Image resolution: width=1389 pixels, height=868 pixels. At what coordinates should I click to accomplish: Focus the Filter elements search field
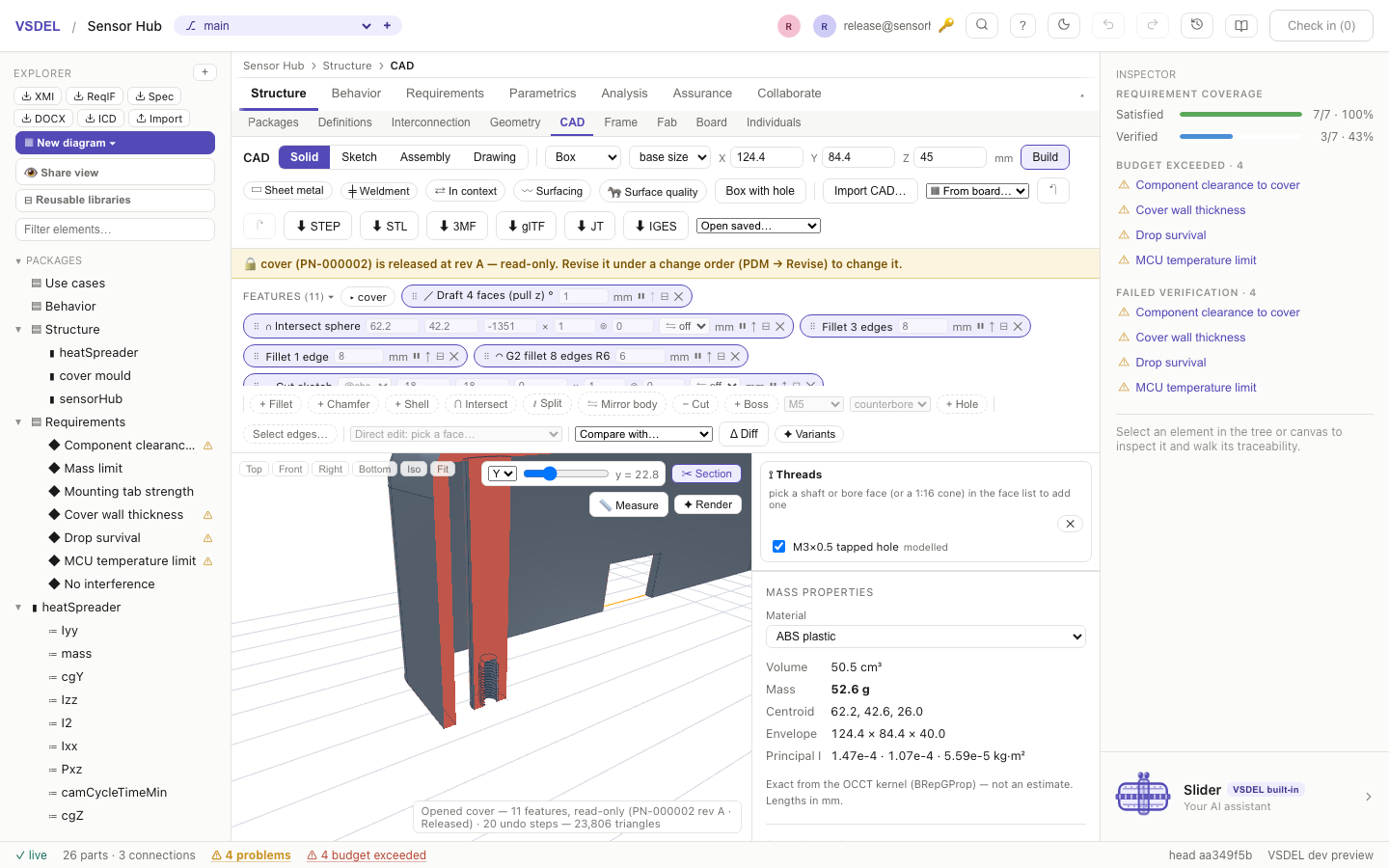pos(115,230)
